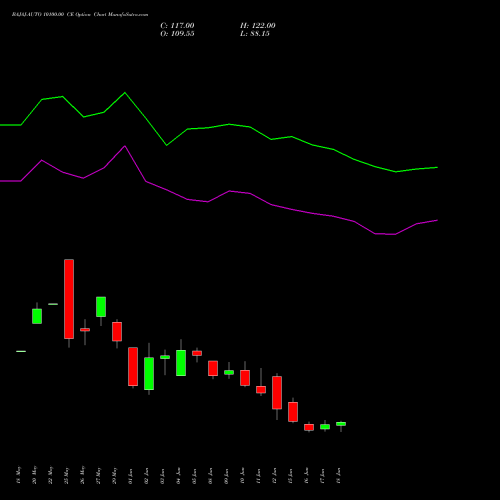Viewport: 500px width, 500px height.
Task: Click the open value 'O: 109.55'
Action: [x=177, y=34]
